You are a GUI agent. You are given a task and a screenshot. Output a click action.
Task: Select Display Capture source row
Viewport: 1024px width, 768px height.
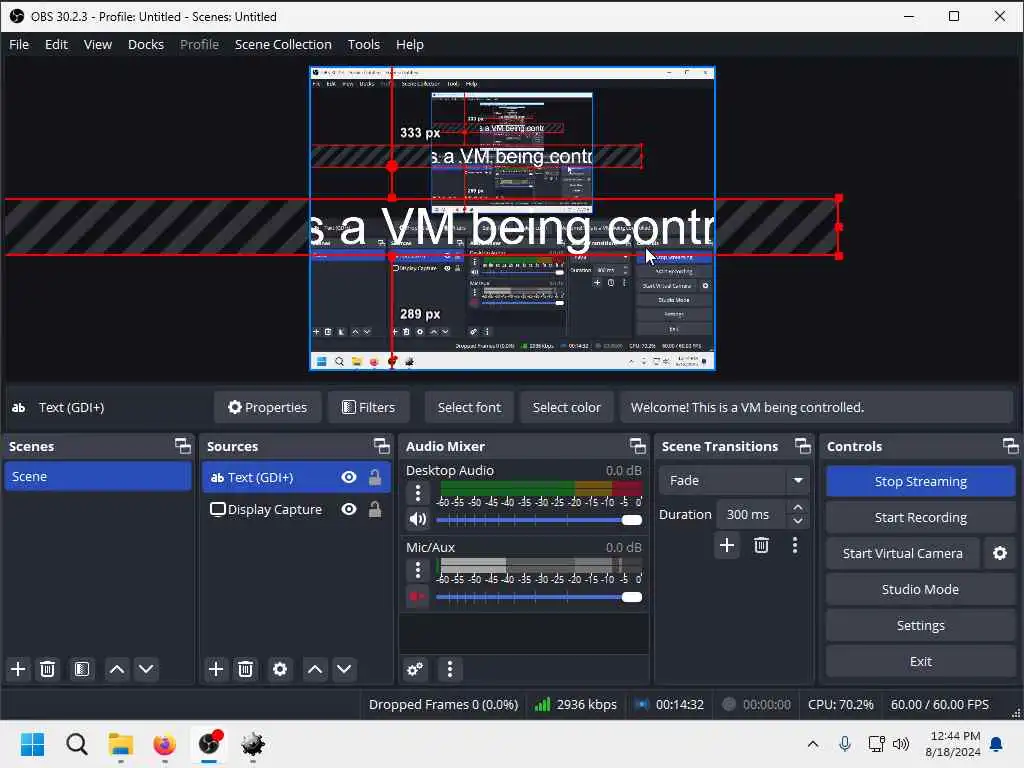tap(296, 509)
